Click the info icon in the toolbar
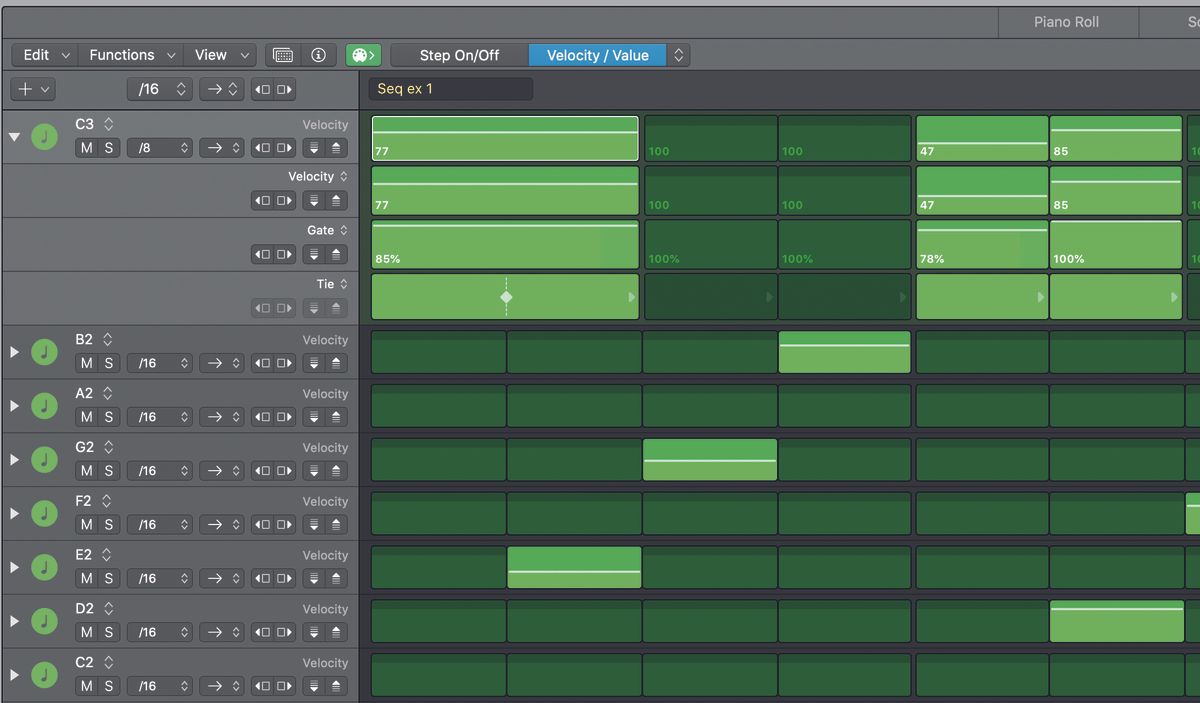Viewport: 1200px width, 703px height. [318, 55]
